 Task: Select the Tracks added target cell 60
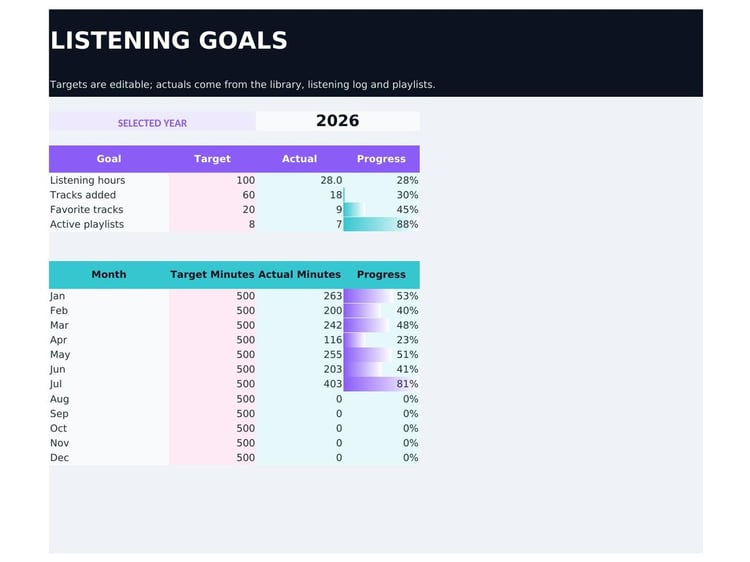click(212, 195)
